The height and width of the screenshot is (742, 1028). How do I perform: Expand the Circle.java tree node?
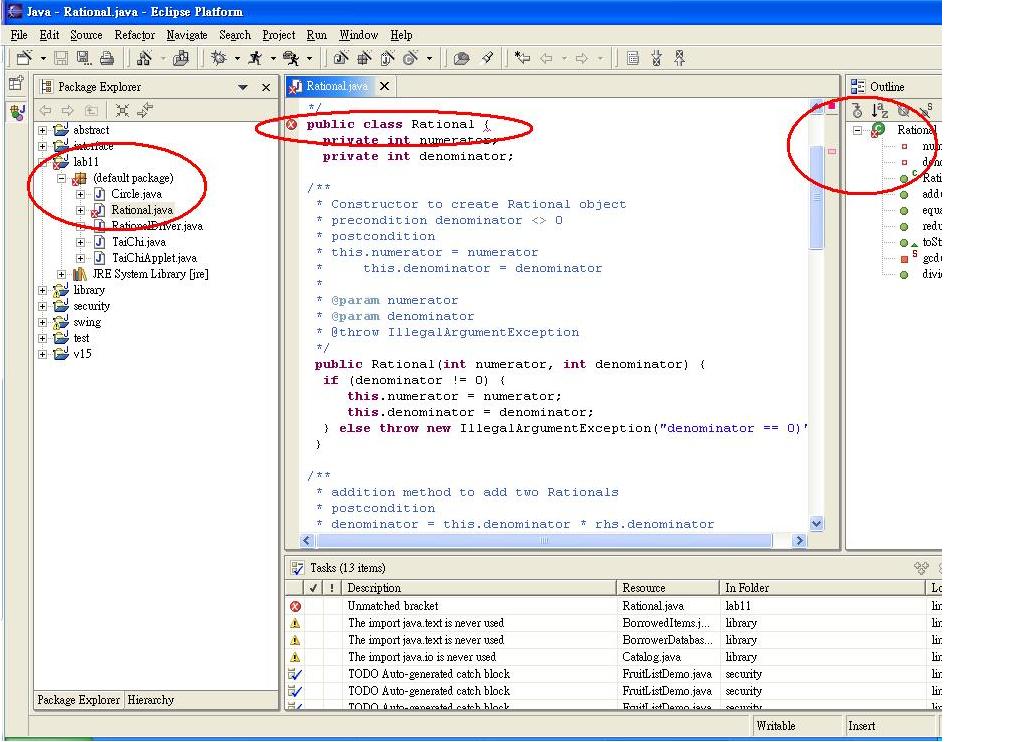click(x=80, y=194)
